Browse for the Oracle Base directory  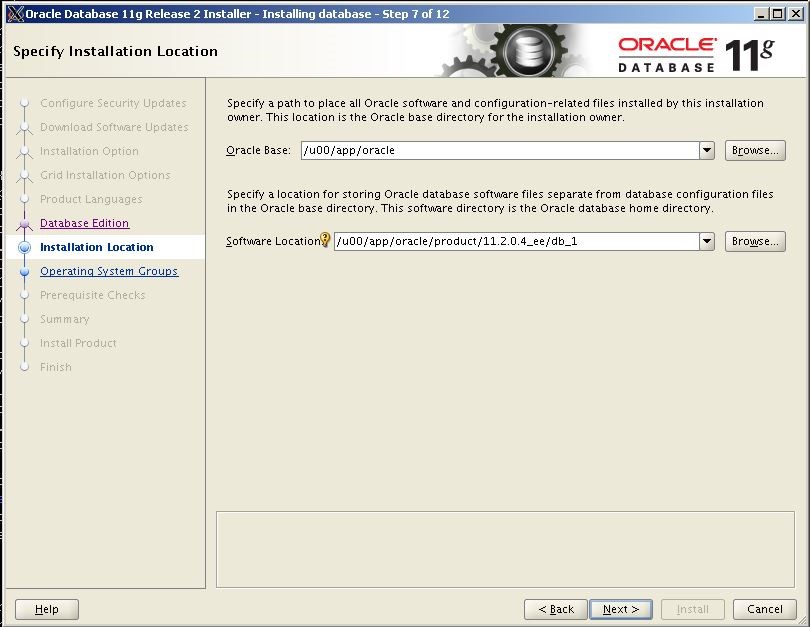755,150
